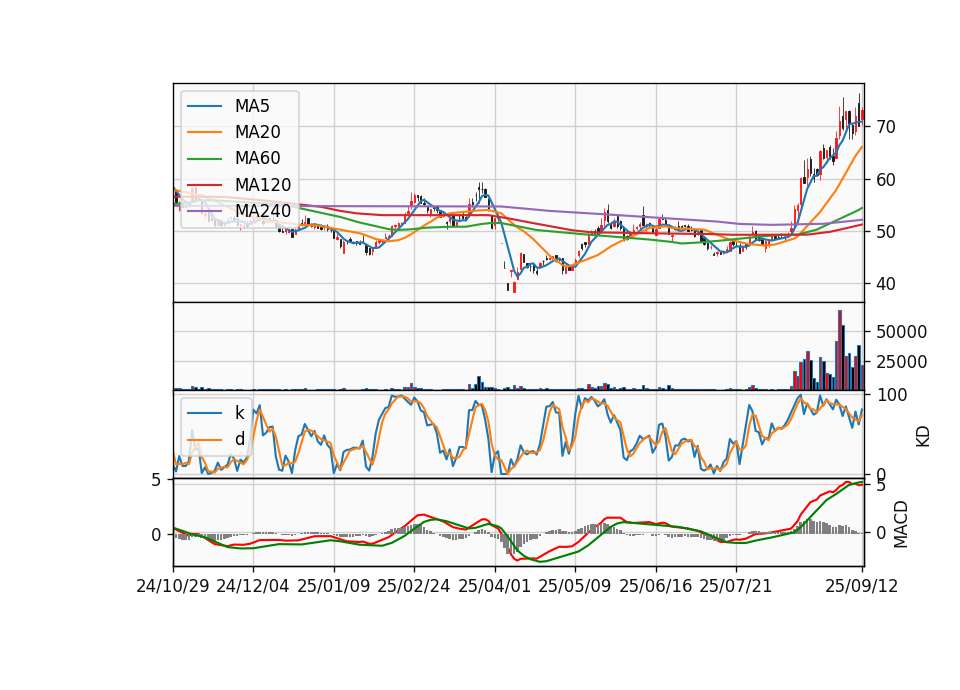The image size is (960, 690).
Task: Click the 25/04/01 date label
Action: coord(495,586)
